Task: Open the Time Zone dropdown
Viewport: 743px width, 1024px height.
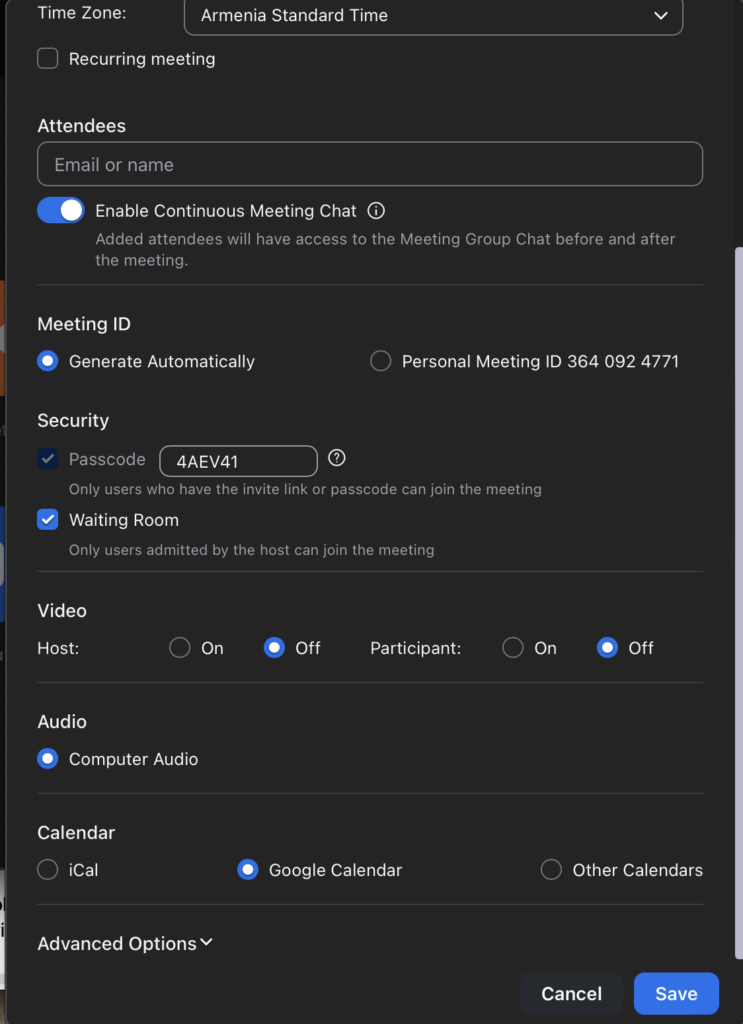Action: point(433,16)
